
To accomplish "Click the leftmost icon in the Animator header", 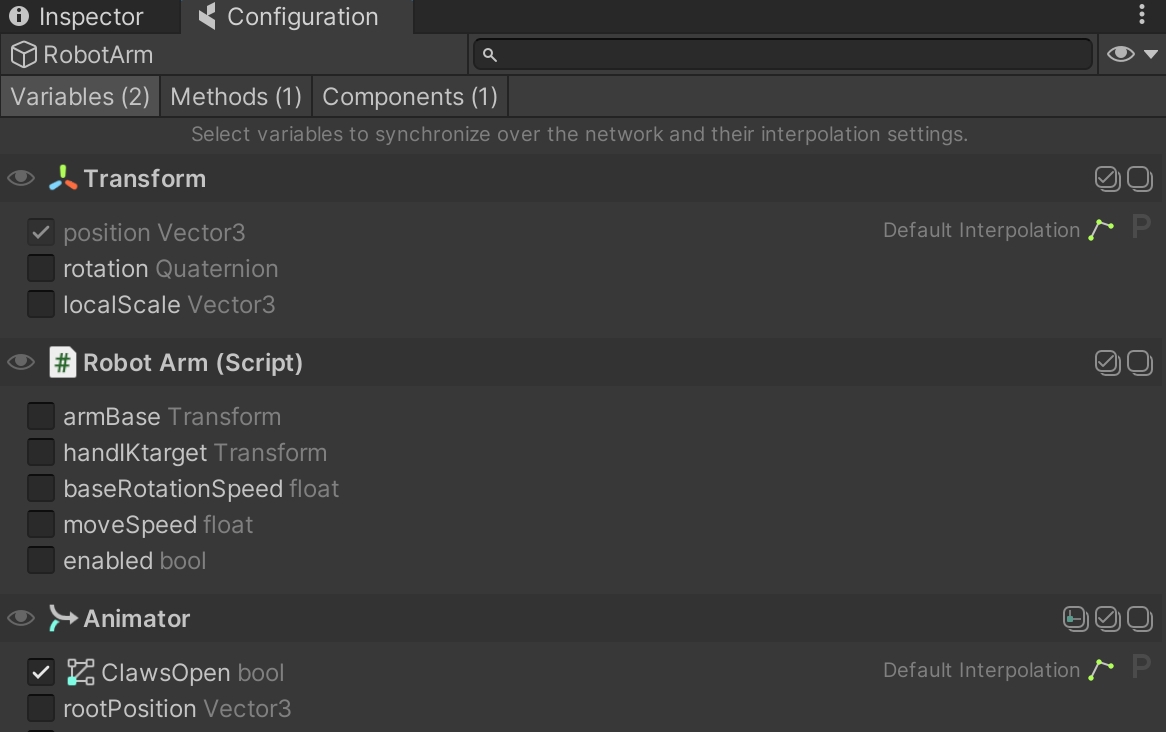I will pyautogui.click(x=1075, y=619).
